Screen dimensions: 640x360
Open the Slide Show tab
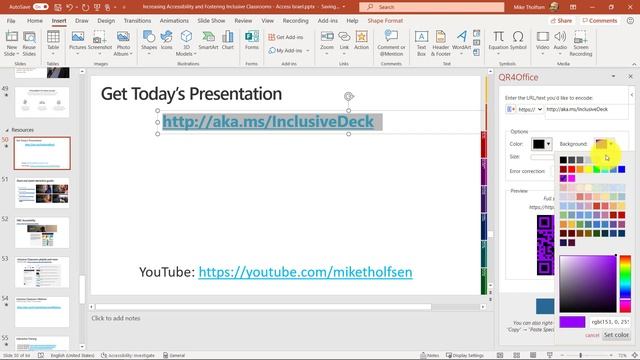211,20
